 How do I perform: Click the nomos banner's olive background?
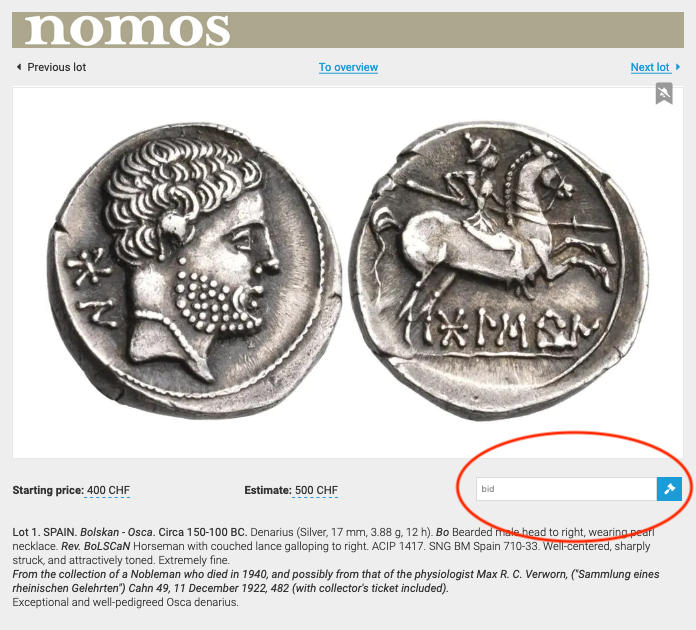coord(457,30)
